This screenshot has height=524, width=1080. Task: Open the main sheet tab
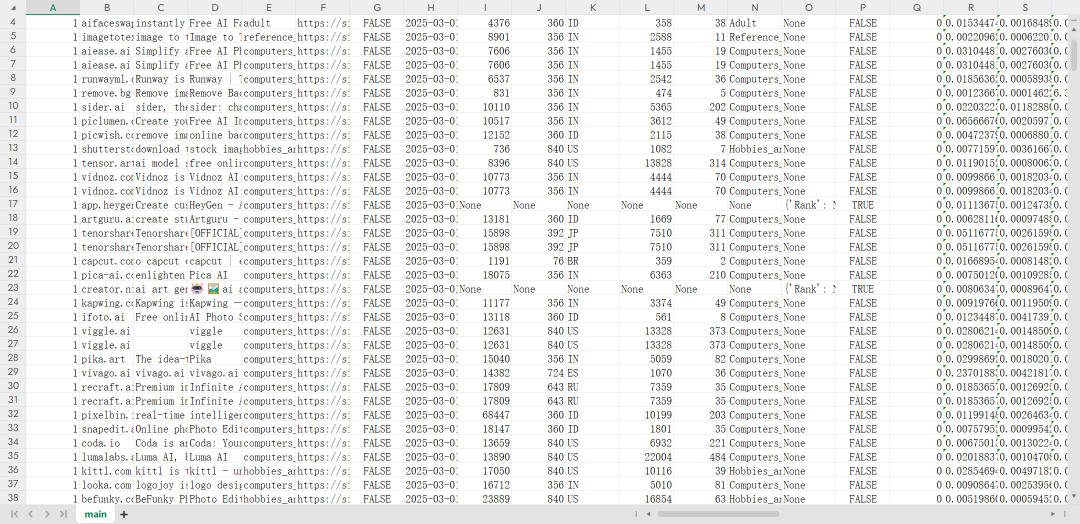(95, 514)
